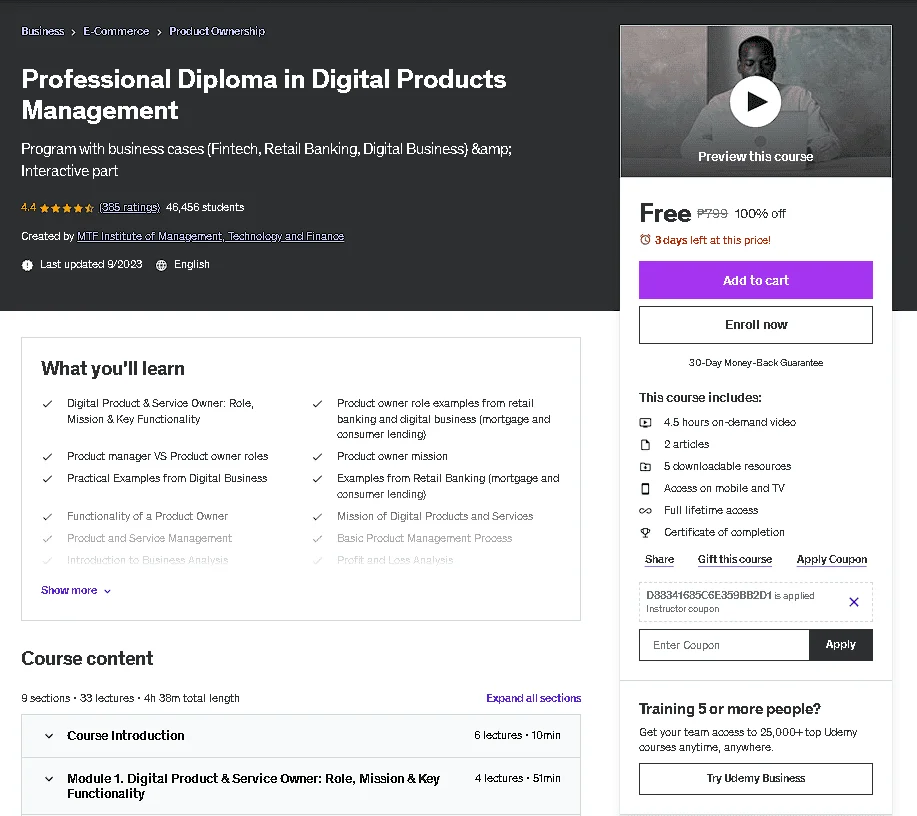Open the E-Commerce breadcrumb link
This screenshot has width=917, height=816.
pyautogui.click(x=116, y=31)
